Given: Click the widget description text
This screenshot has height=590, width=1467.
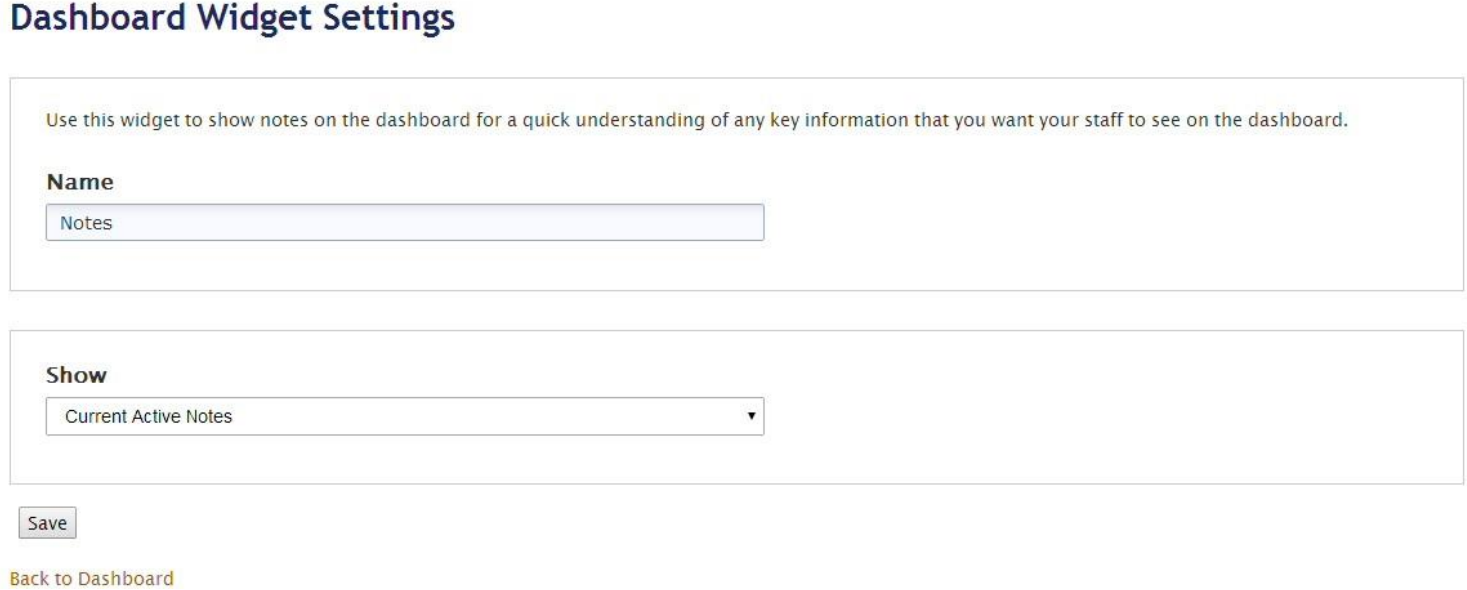Looking at the screenshot, I should point(697,122).
